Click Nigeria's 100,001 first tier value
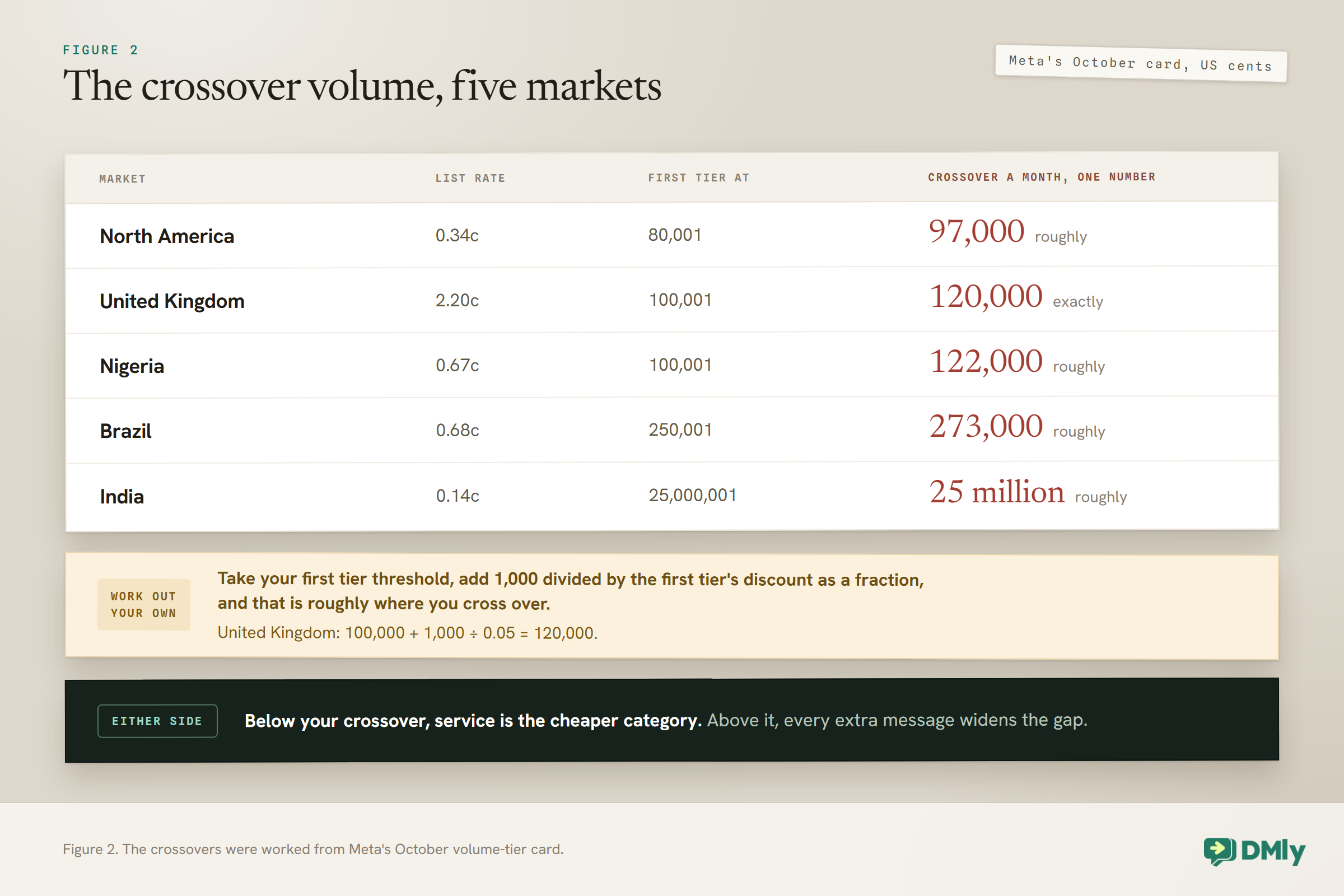 (680, 365)
